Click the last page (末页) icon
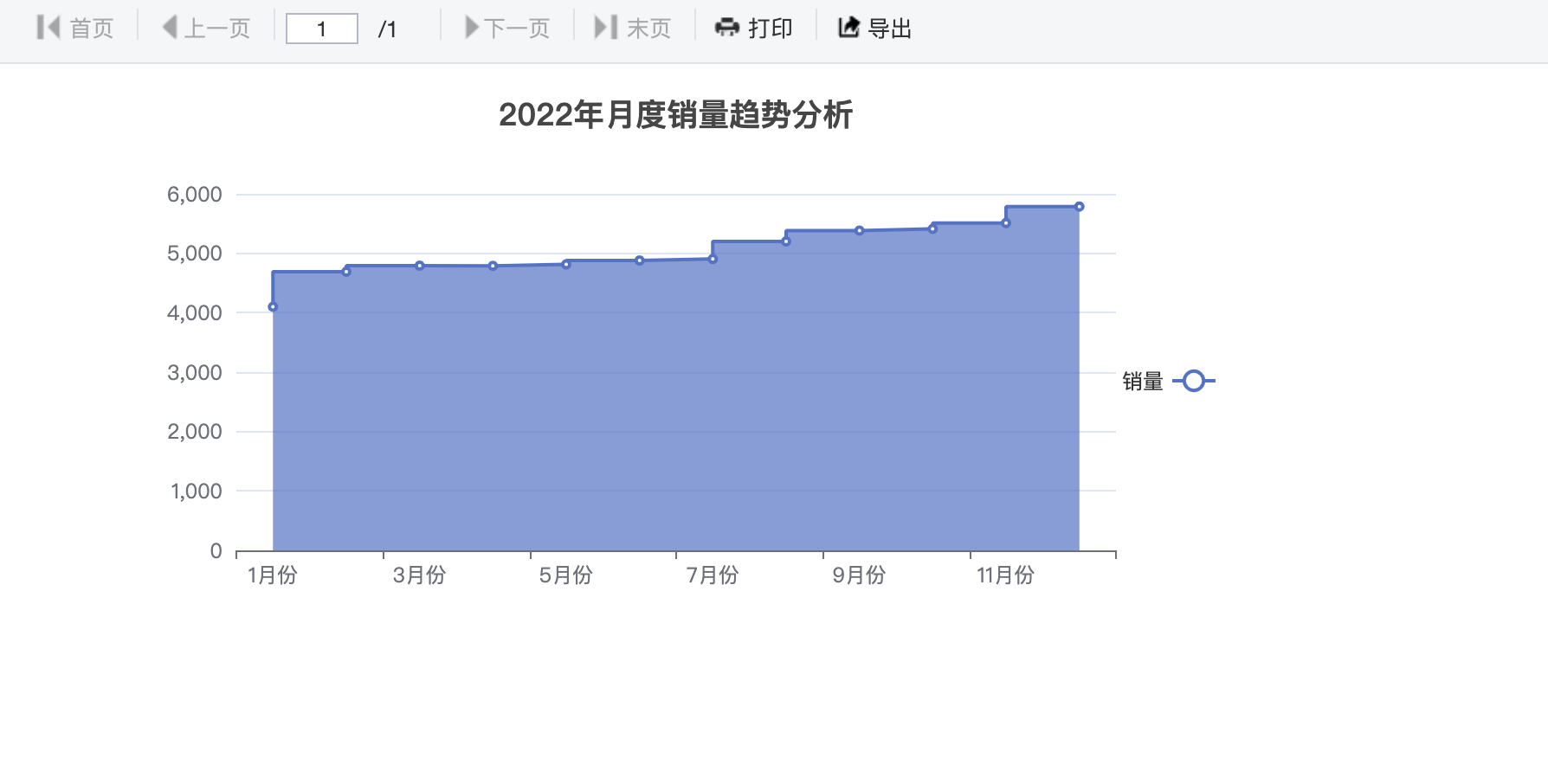 tap(606, 28)
